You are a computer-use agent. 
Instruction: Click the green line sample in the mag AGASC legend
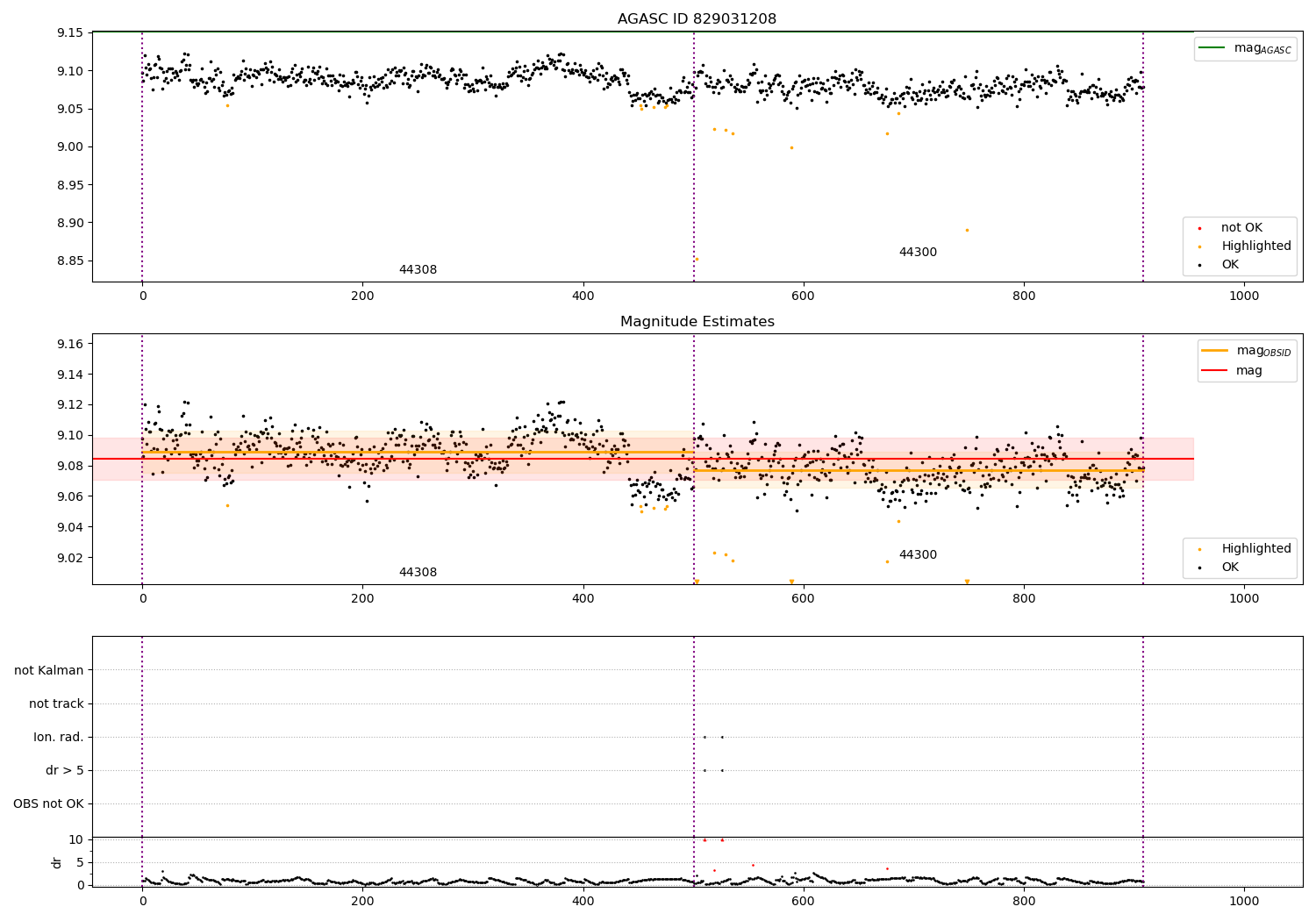click(x=1212, y=47)
